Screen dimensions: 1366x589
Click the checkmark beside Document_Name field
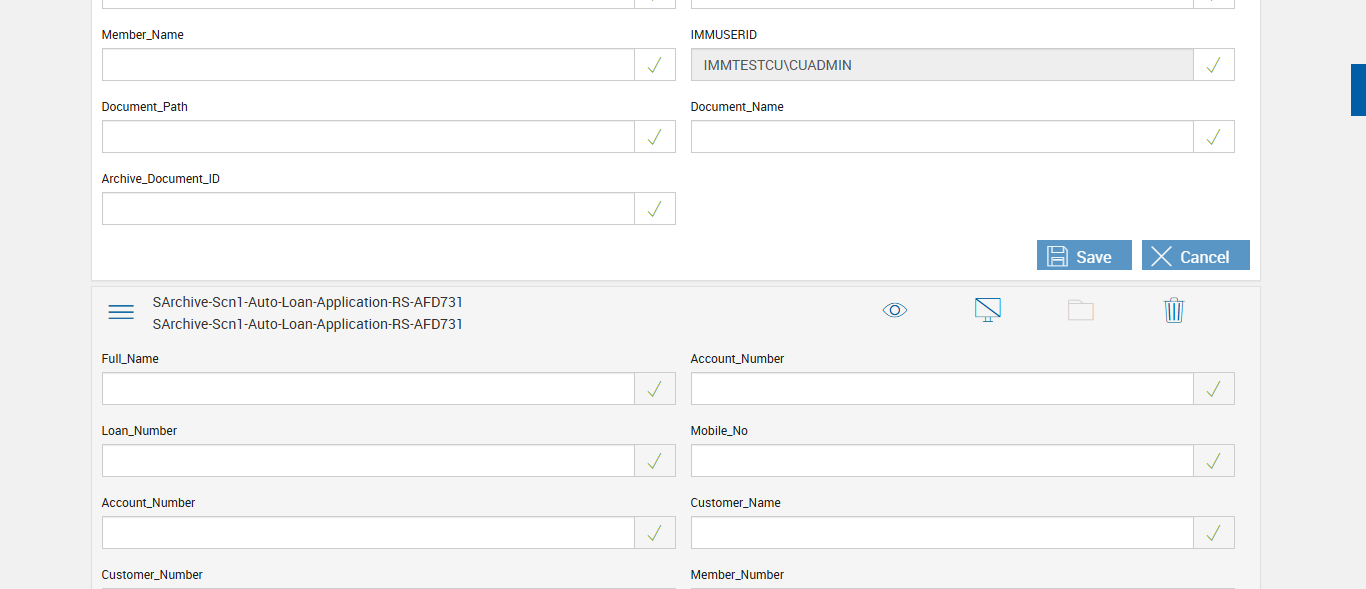coord(1214,137)
